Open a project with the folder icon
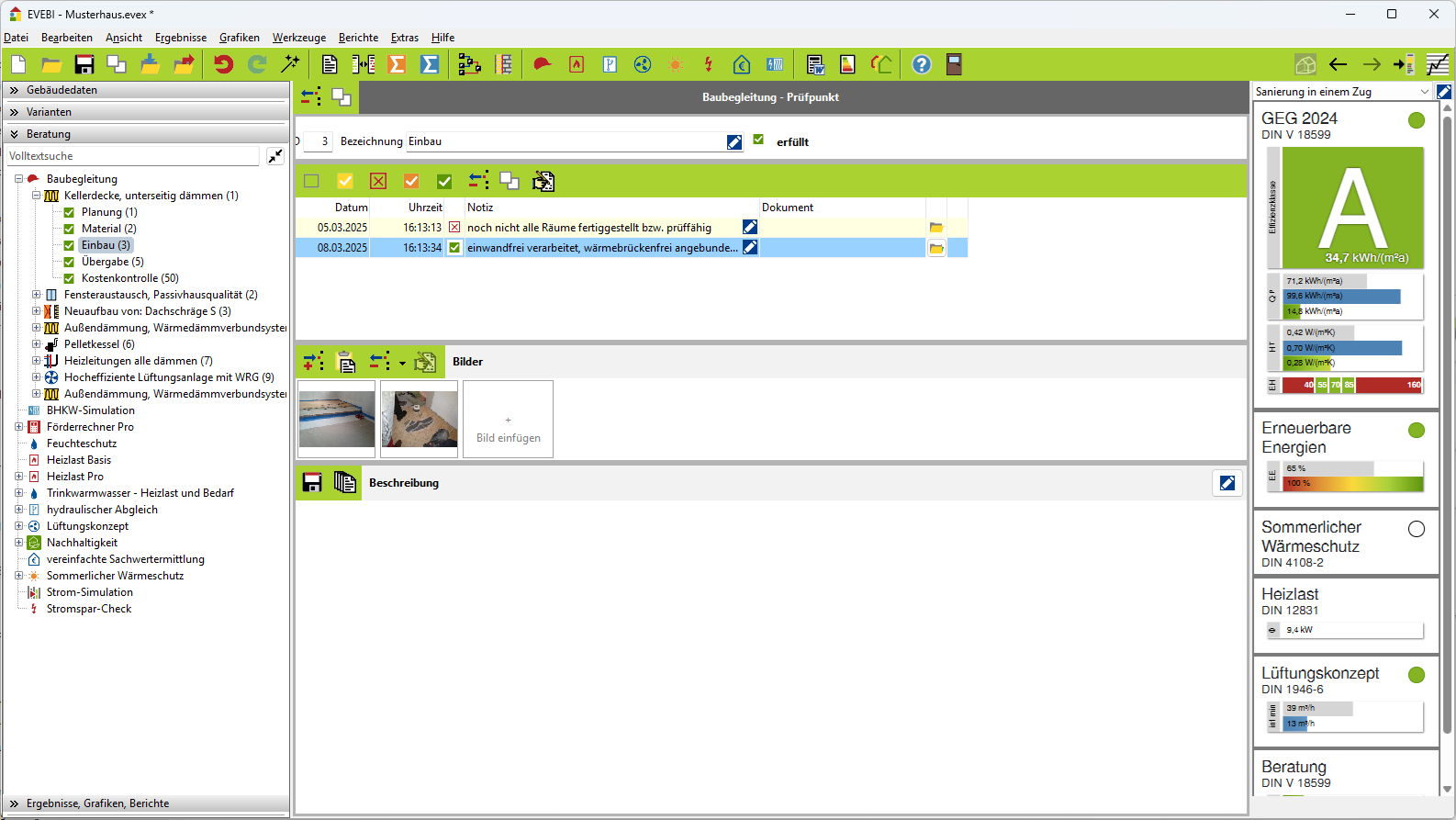 click(x=51, y=64)
